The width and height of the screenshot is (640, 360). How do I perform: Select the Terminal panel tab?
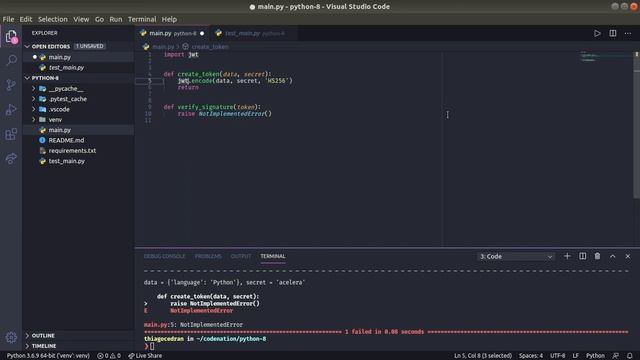pyautogui.click(x=273, y=256)
